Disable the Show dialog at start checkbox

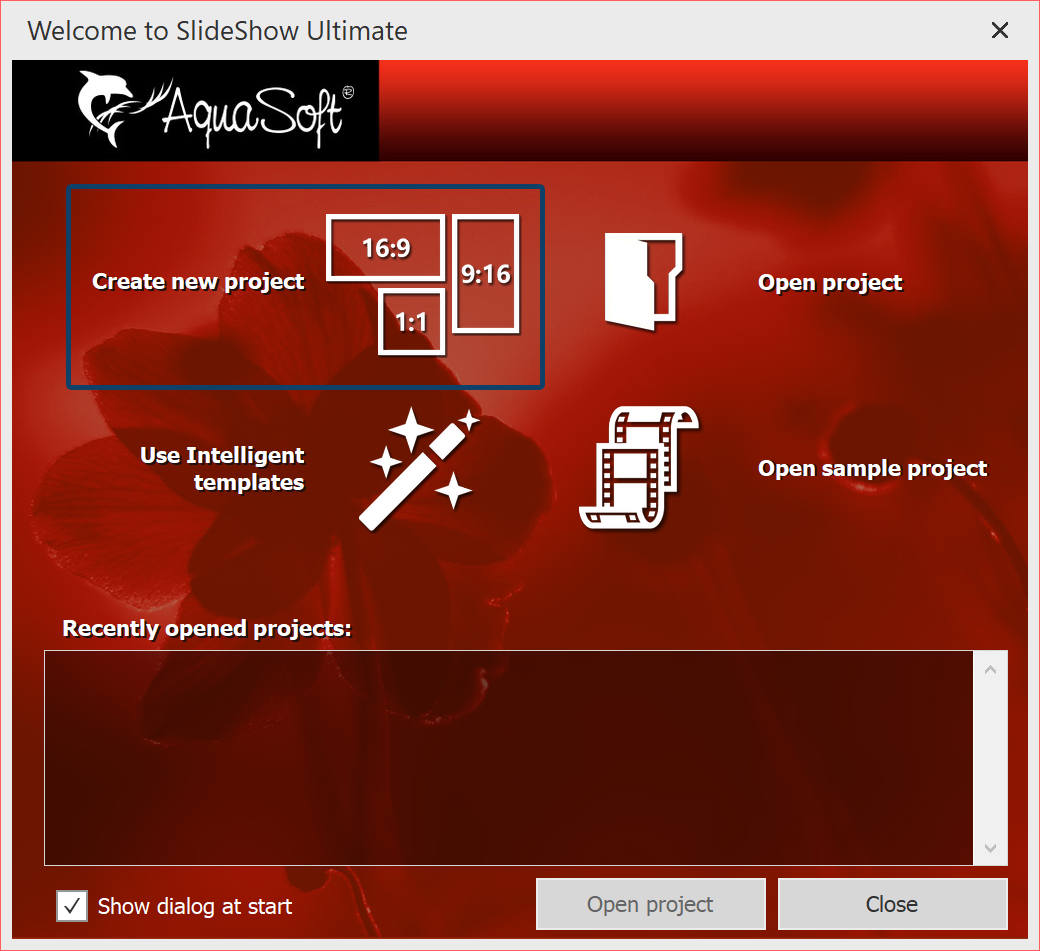(70, 906)
